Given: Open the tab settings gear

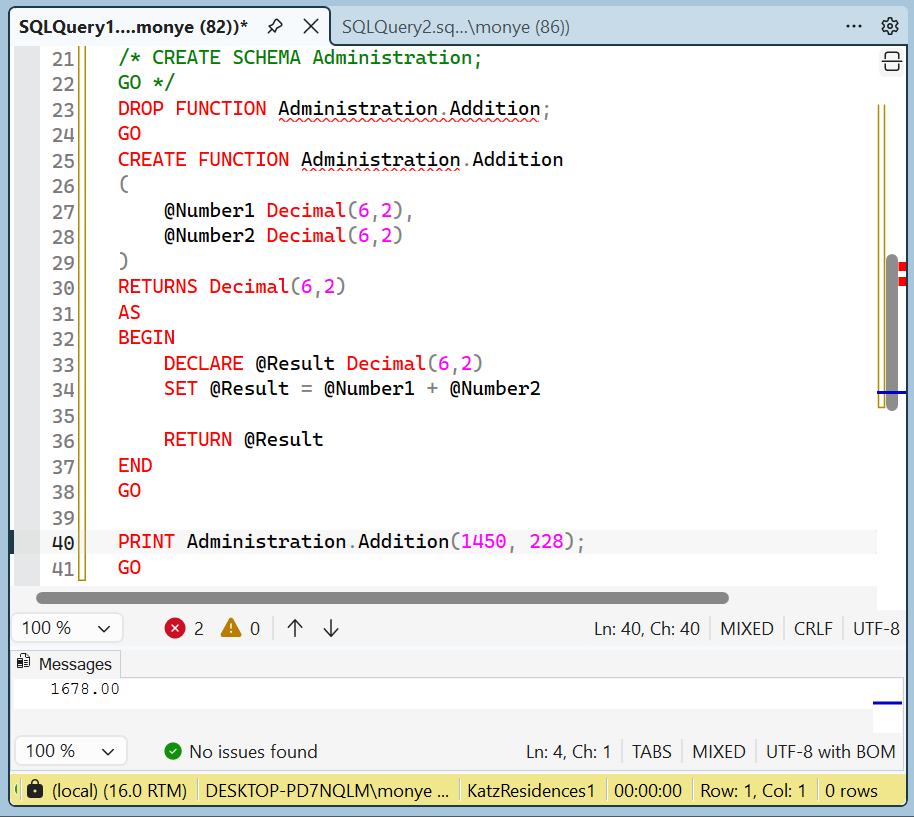Looking at the screenshot, I should click(x=890, y=26).
